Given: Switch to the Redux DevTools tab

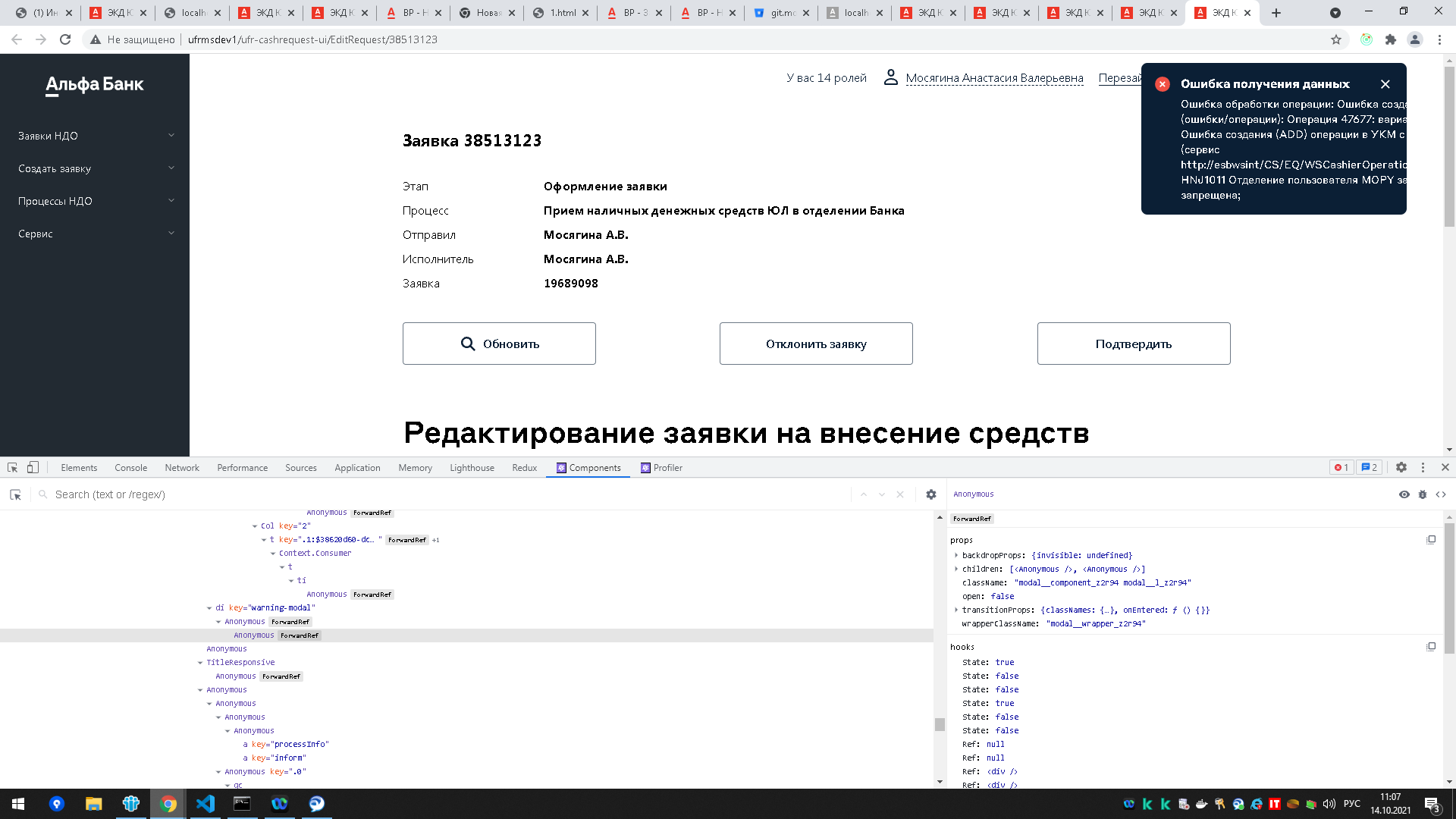Looking at the screenshot, I should [x=523, y=468].
